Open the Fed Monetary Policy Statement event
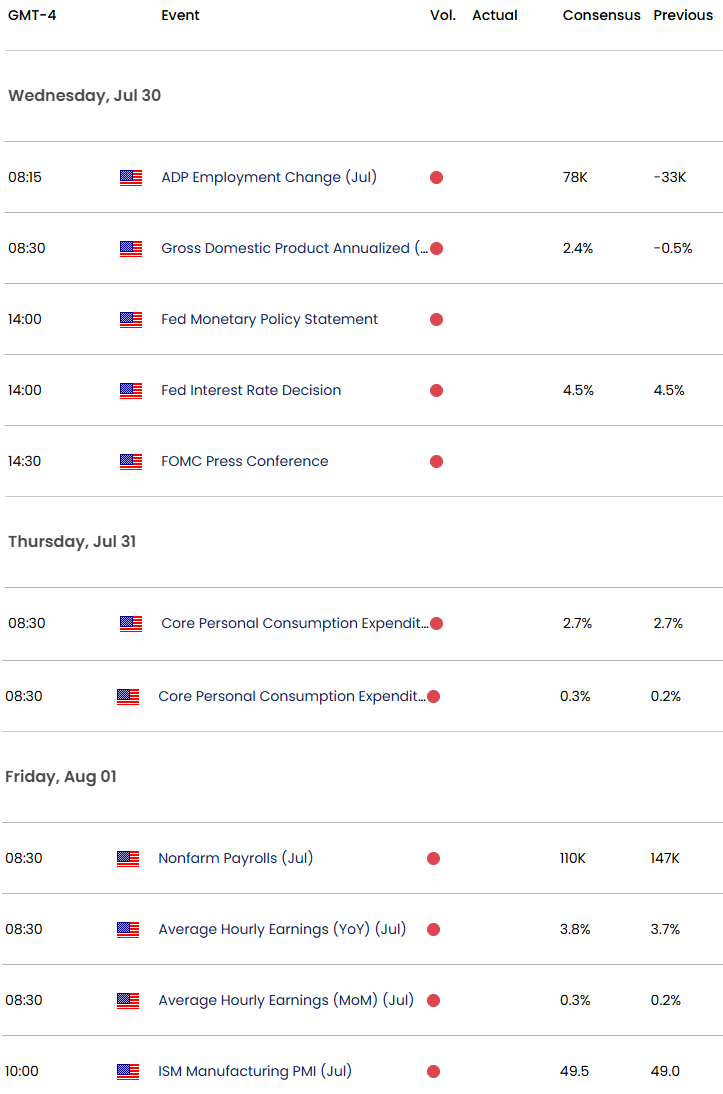This screenshot has width=723, height=1094. (269, 320)
